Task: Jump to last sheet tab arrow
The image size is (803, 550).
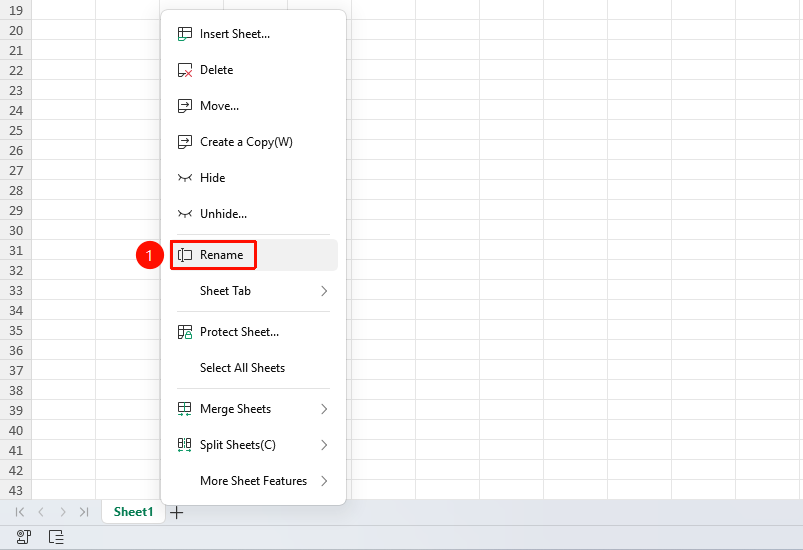Action: click(84, 512)
